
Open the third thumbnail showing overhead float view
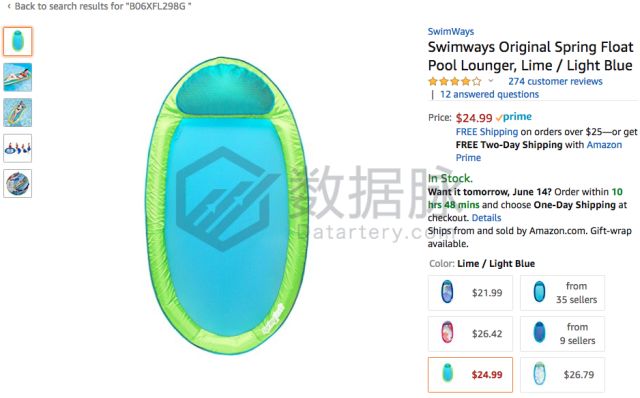click(18, 113)
